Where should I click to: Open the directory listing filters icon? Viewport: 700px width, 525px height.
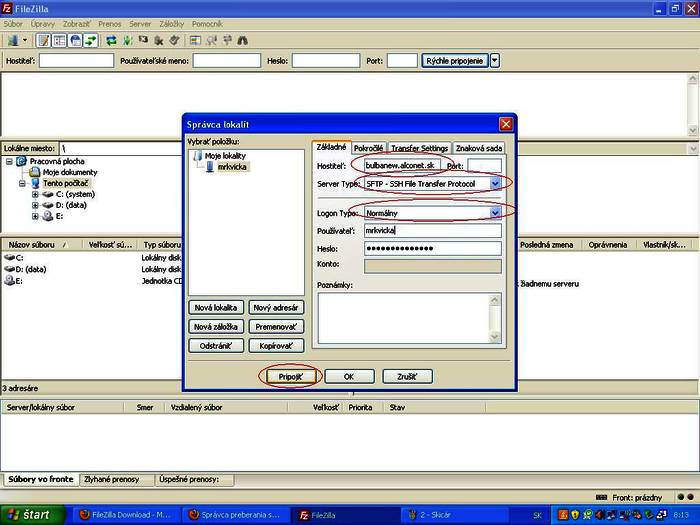(195, 41)
